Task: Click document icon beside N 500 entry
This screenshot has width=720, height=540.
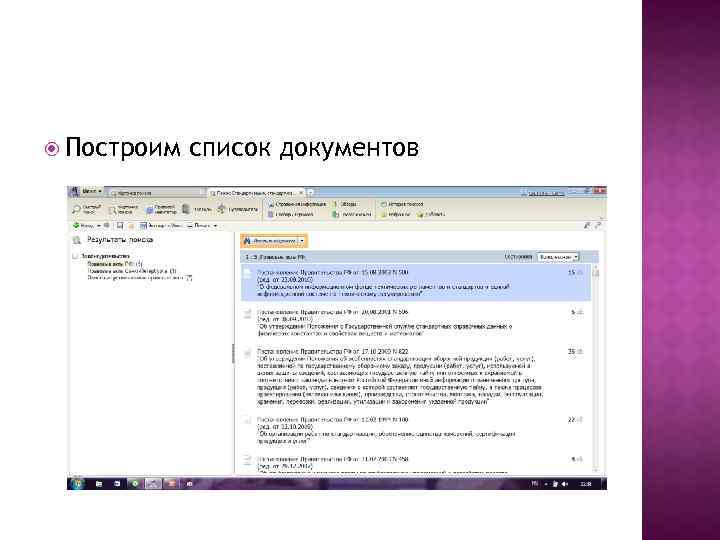Action: click(248, 274)
